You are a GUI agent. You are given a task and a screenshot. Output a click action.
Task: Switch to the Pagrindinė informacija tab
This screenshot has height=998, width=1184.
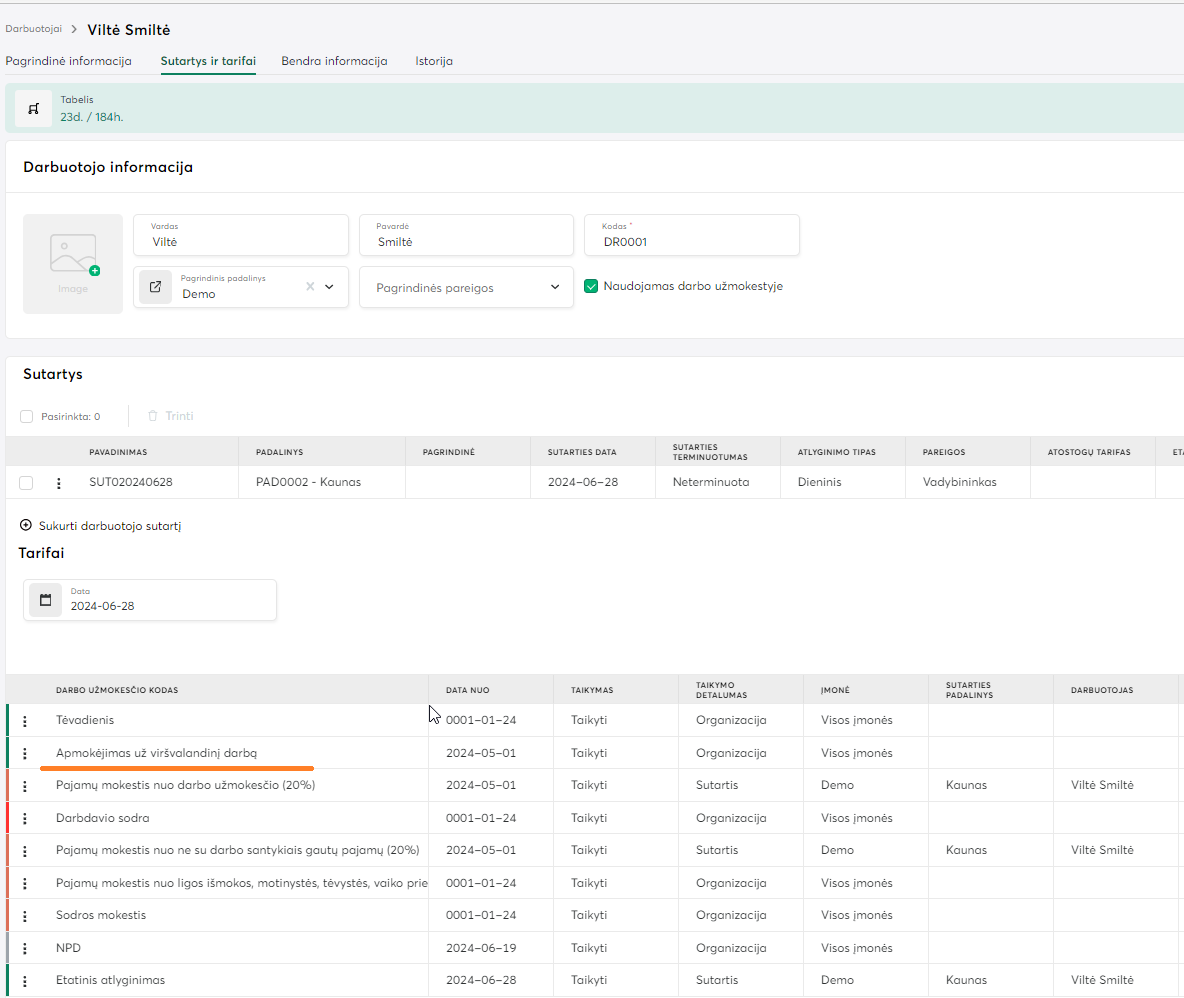68,61
